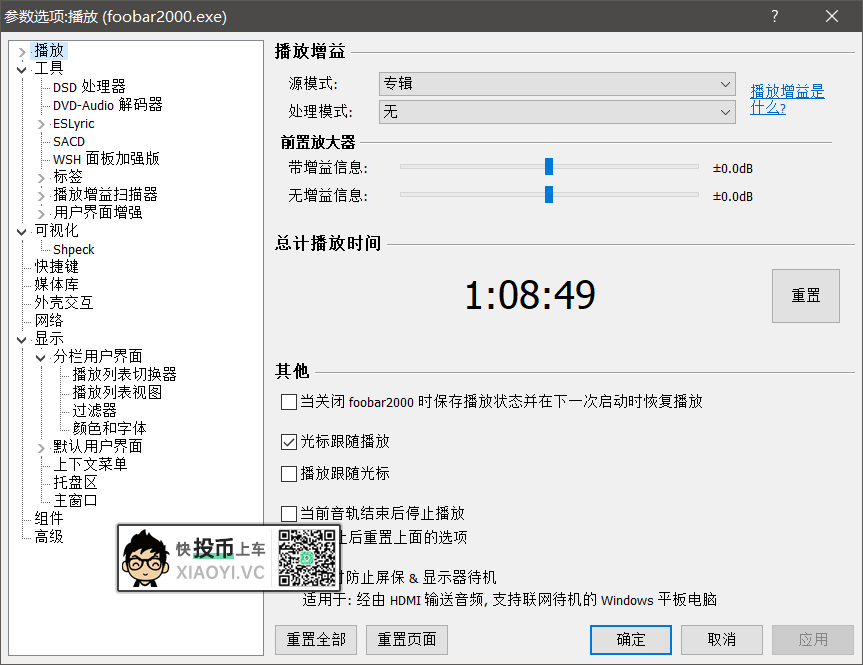Open the 外壳交互 settings page

point(63,302)
